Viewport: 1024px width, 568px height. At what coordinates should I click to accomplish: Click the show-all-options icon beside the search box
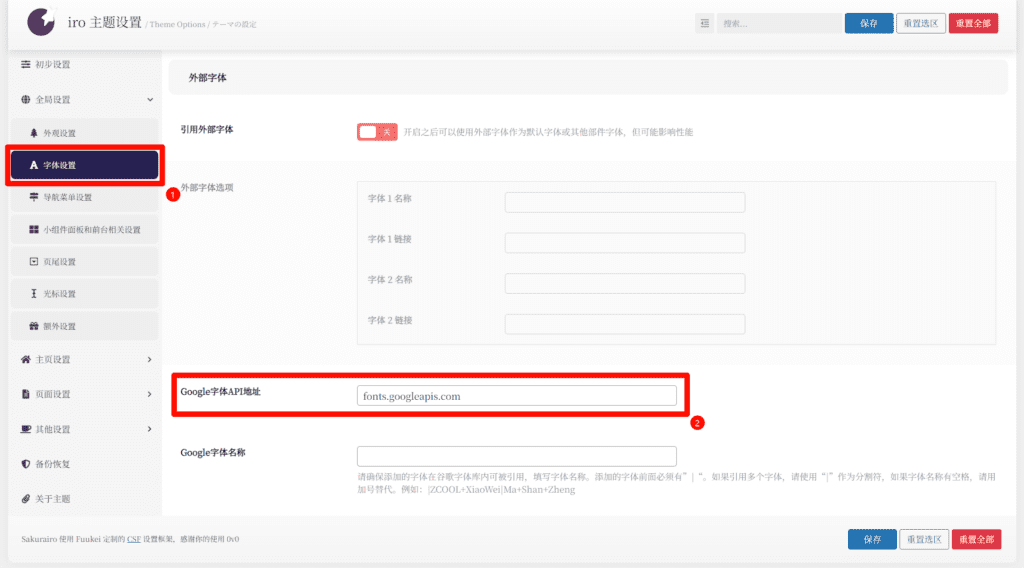point(704,23)
